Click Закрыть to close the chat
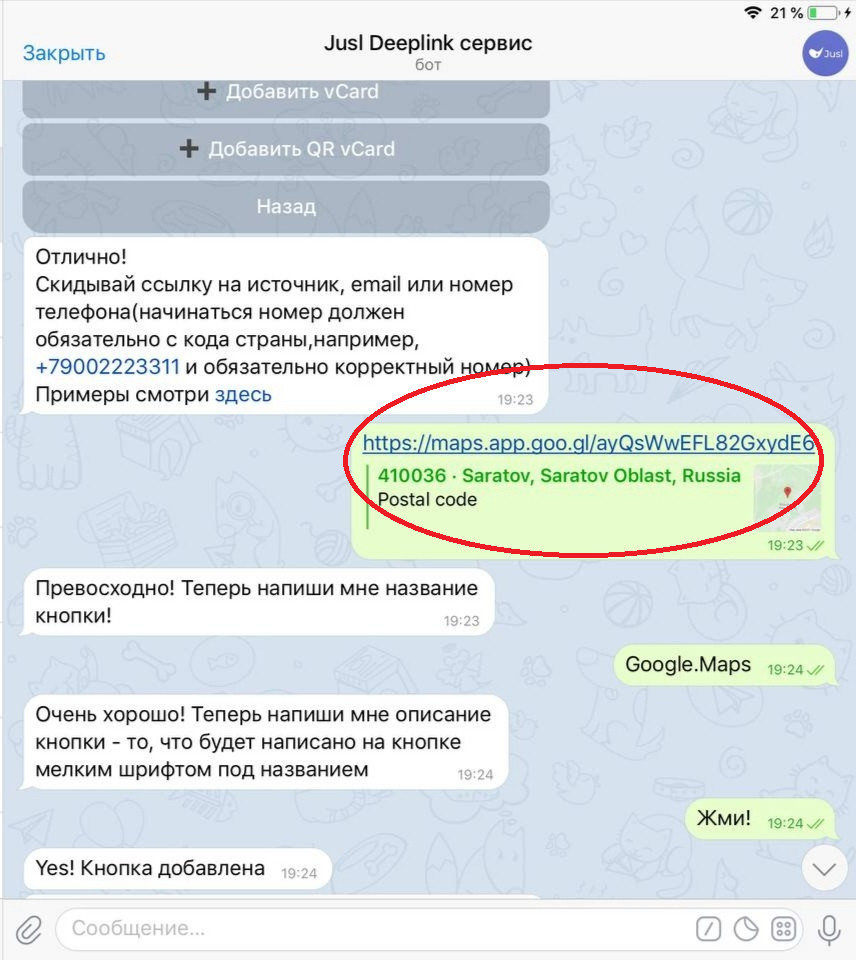The height and width of the screenshot is (960, 856). coord(64,53)
